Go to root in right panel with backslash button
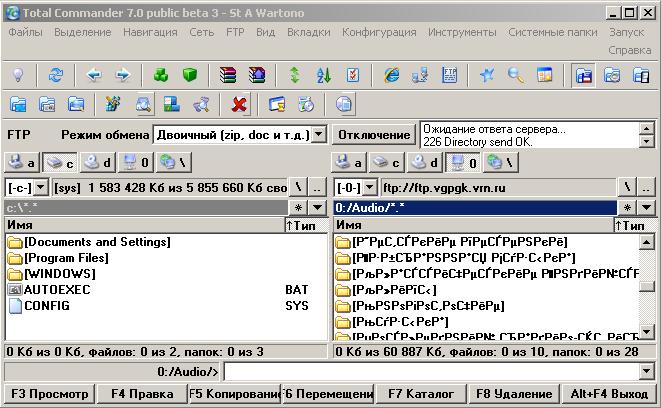This screenshot has height=408, width=661. [627, 187]
